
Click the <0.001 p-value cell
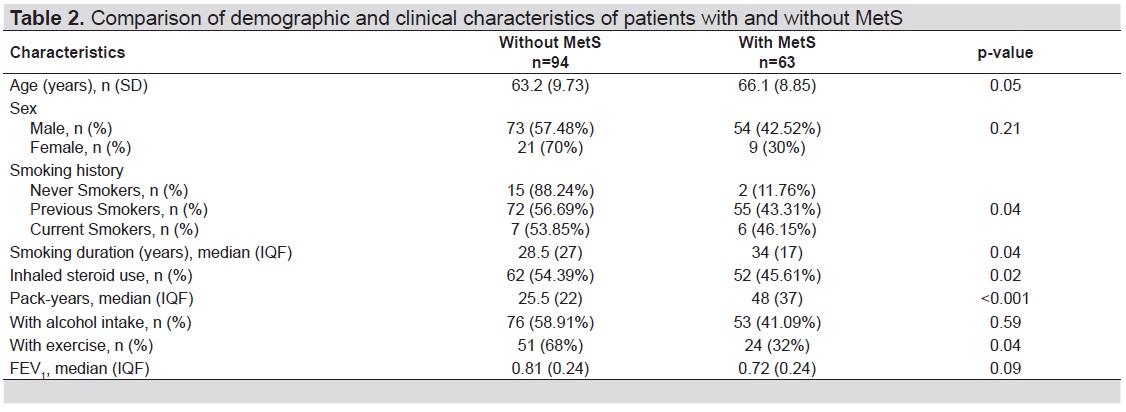pos(1005,298)
